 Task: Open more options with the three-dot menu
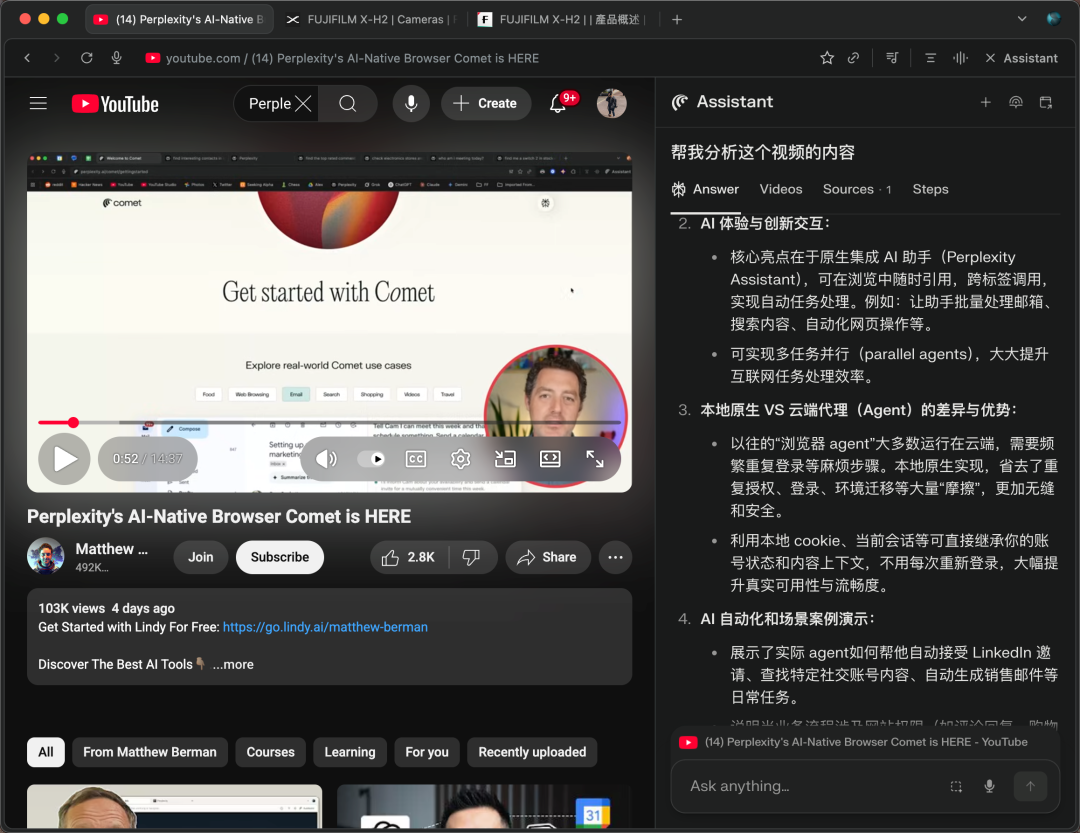[615, 558]
